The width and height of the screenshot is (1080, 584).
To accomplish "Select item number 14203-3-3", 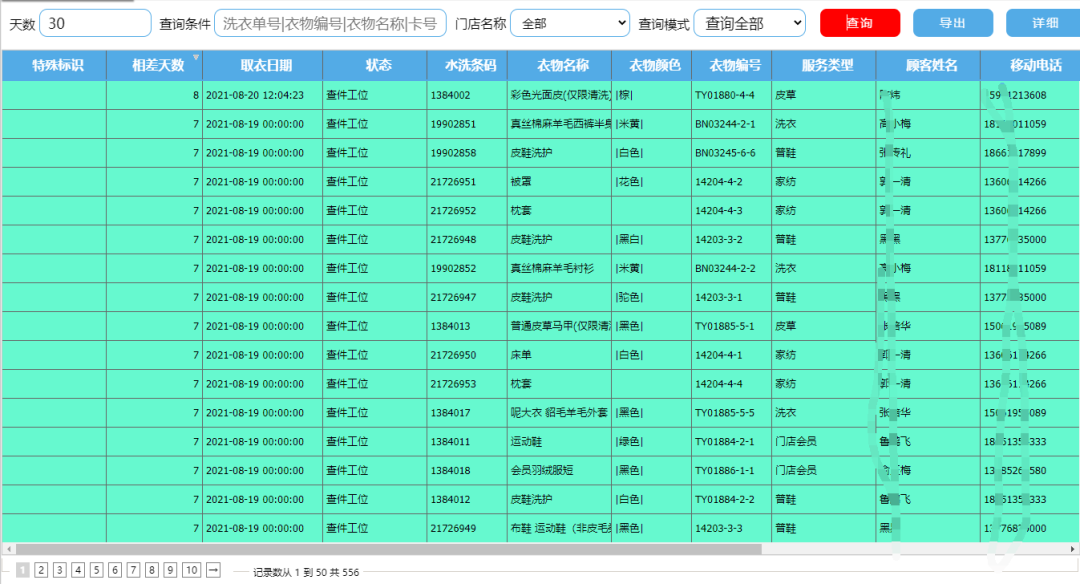I will [731, 529].
